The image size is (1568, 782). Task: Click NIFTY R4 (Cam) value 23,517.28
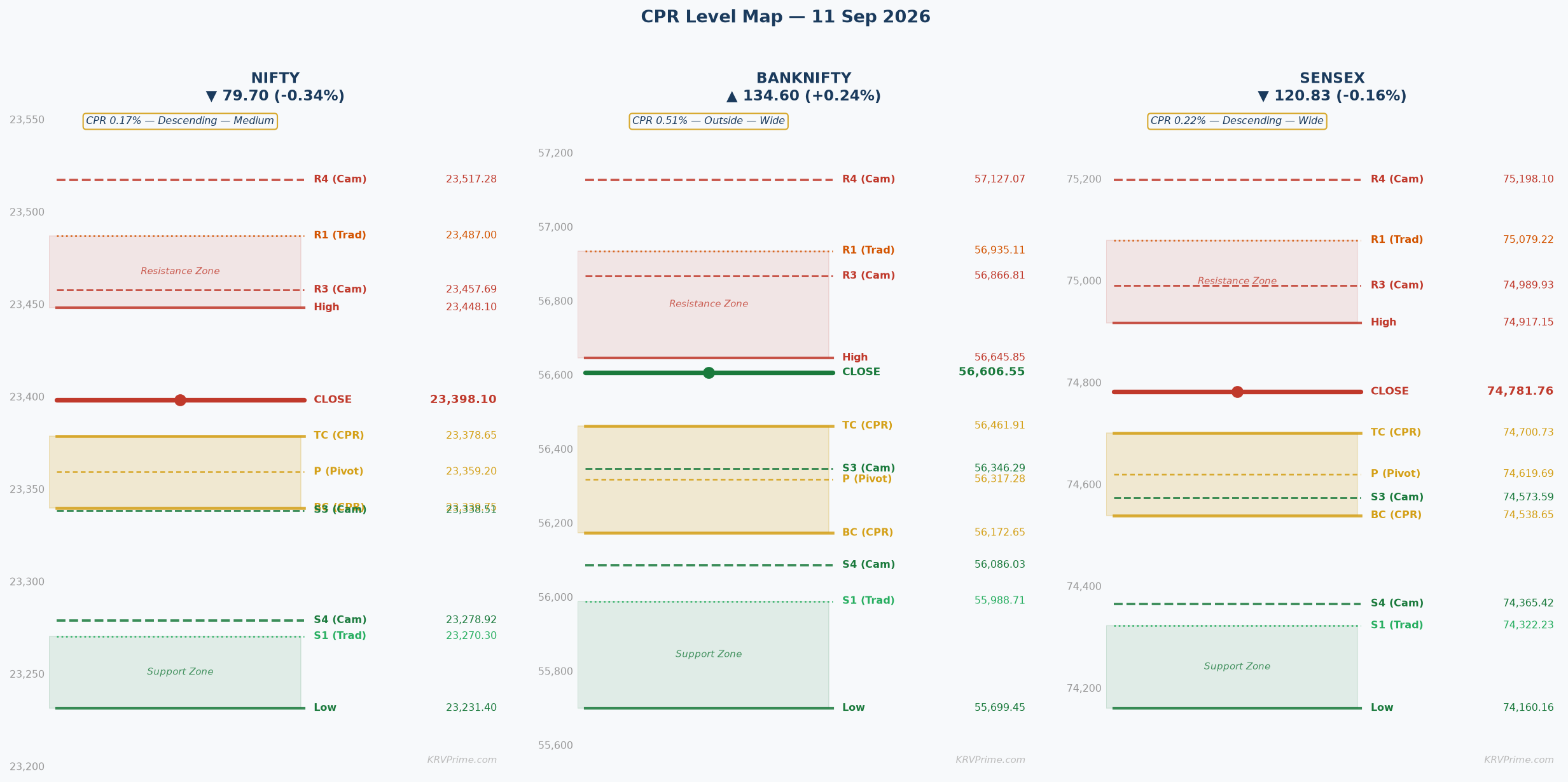click(471, 179)
